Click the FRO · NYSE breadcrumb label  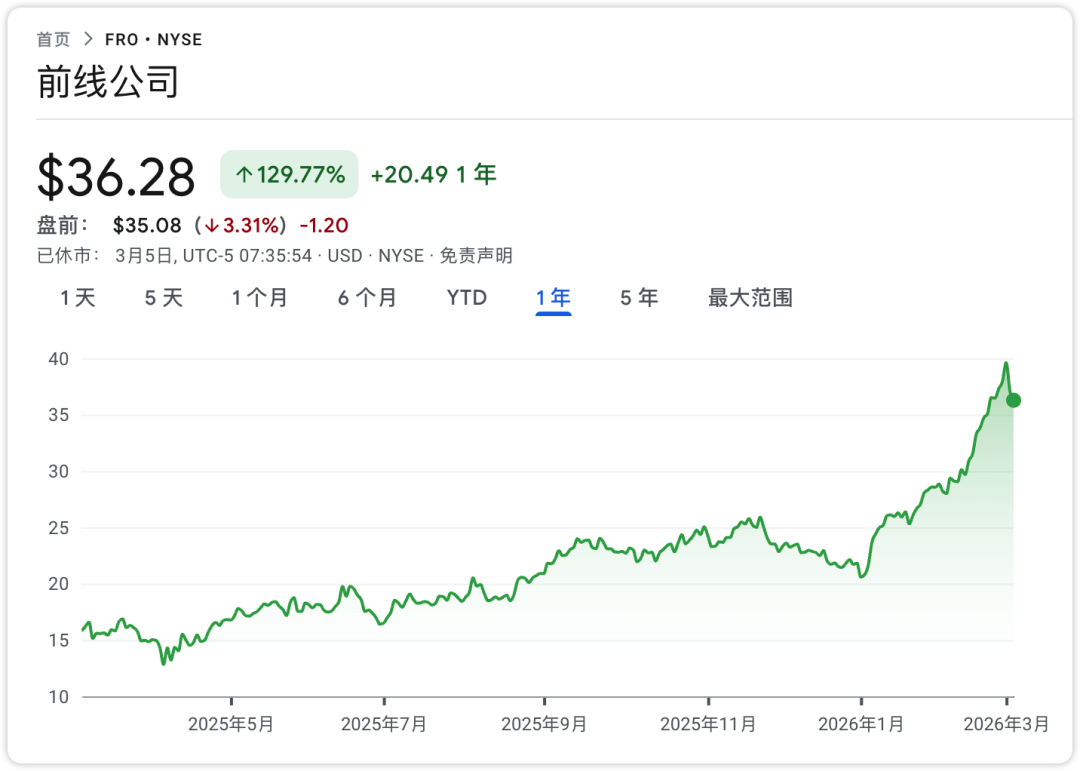click(153, 40)
